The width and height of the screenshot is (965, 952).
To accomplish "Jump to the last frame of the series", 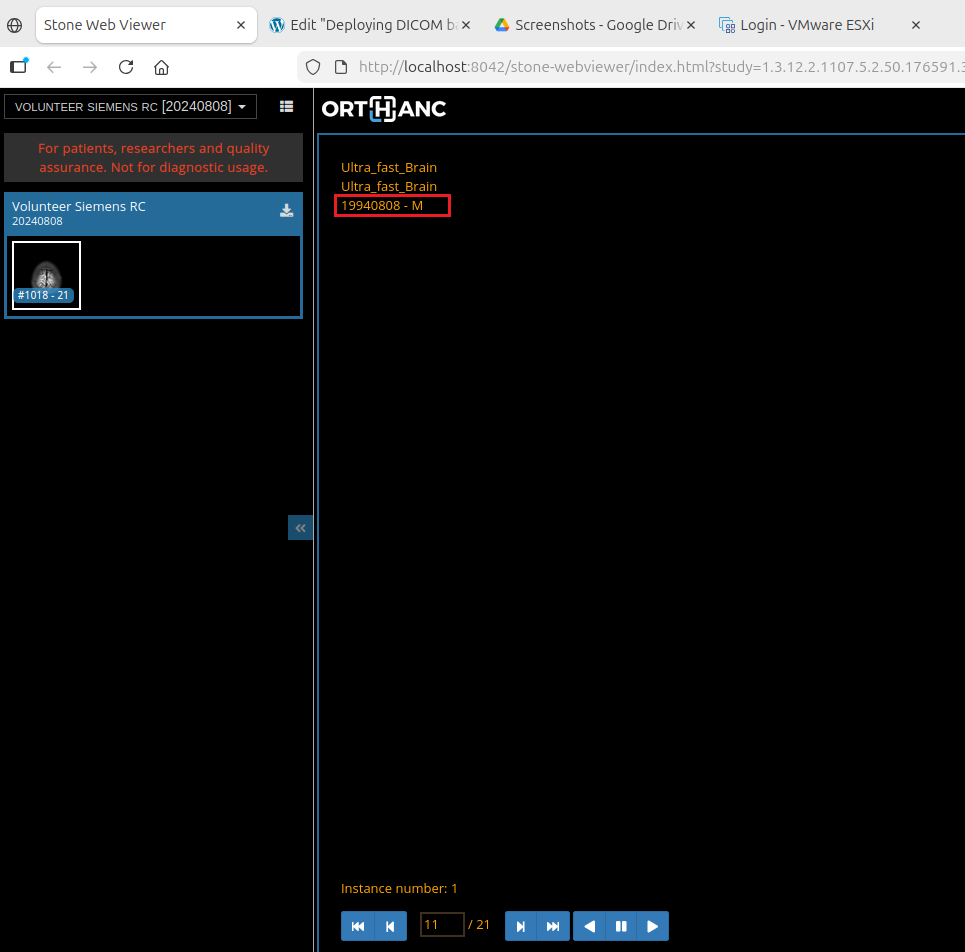I will pos(553,926).
